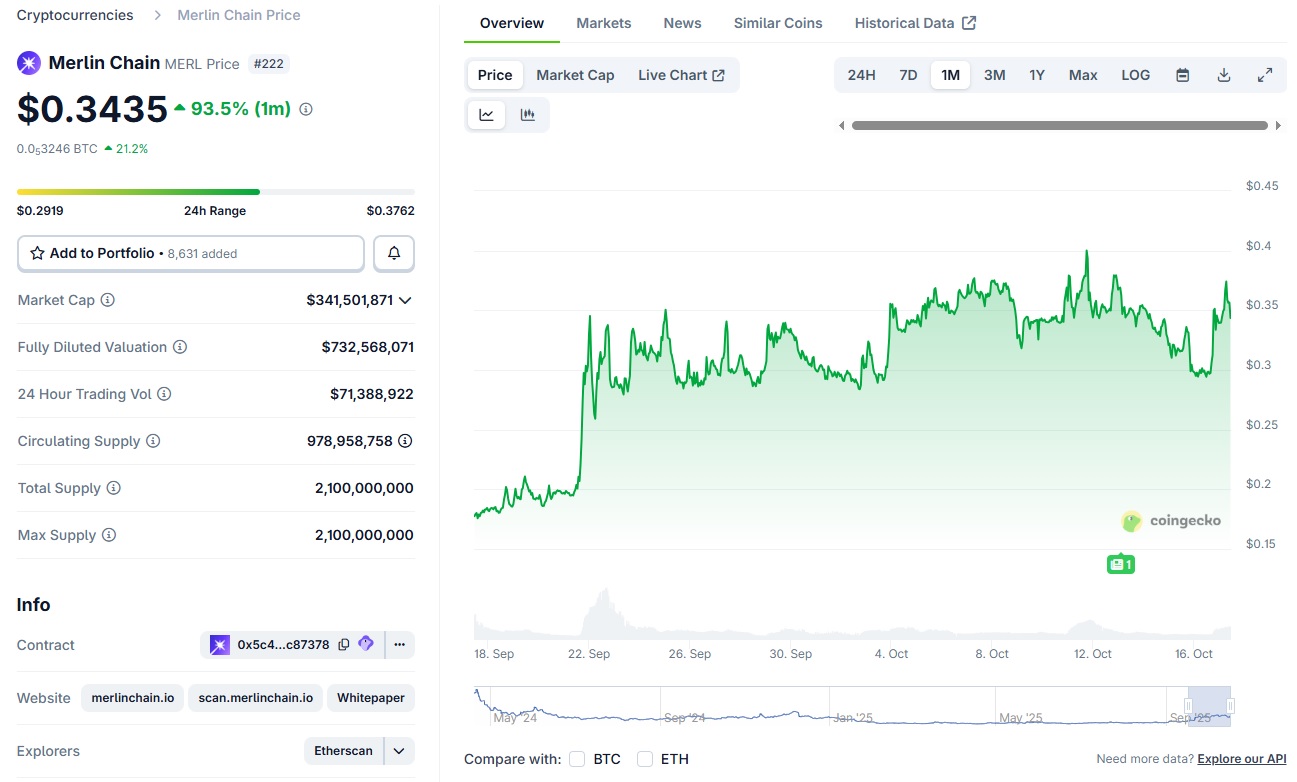Open the Historical Data tab

pyautogui.click(x=915, y=23)
